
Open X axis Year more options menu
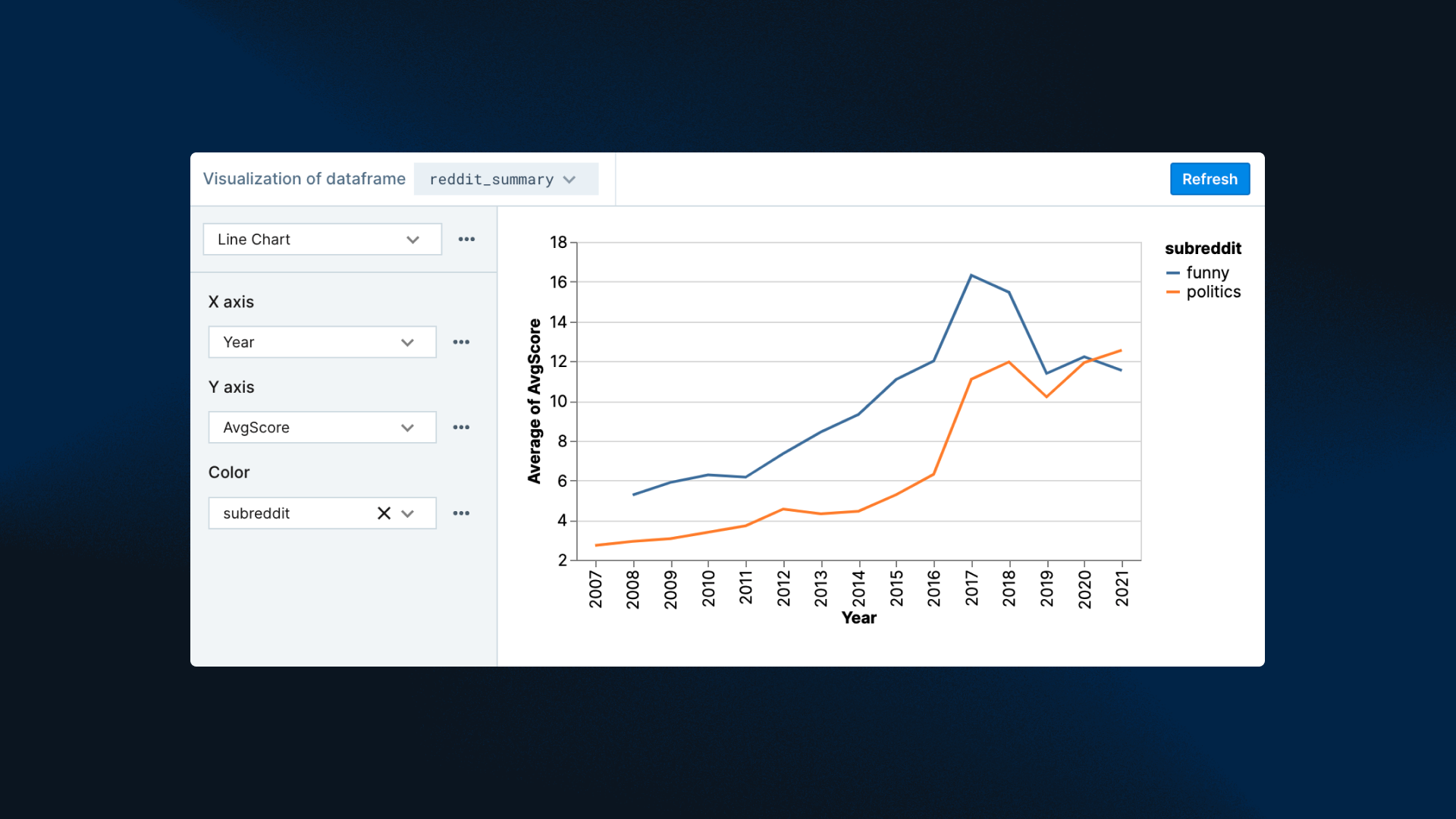pos(461,342)
